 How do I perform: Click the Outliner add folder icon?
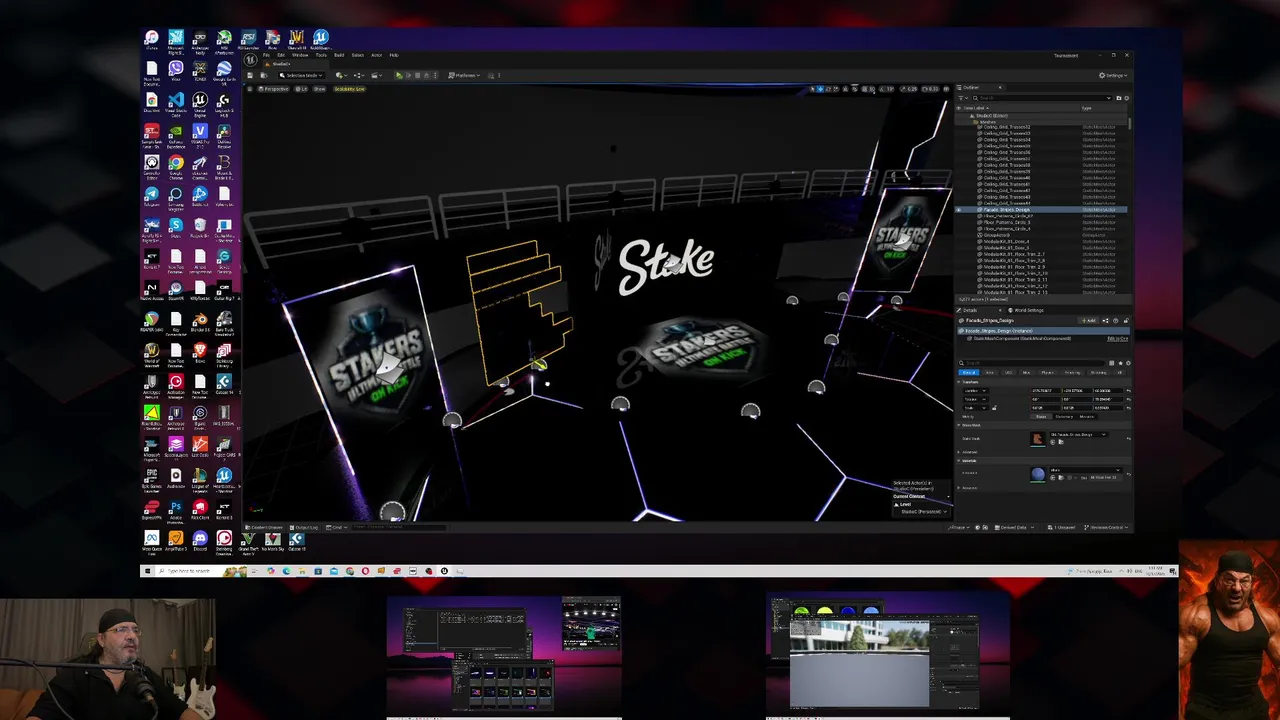coord(1119,98)
